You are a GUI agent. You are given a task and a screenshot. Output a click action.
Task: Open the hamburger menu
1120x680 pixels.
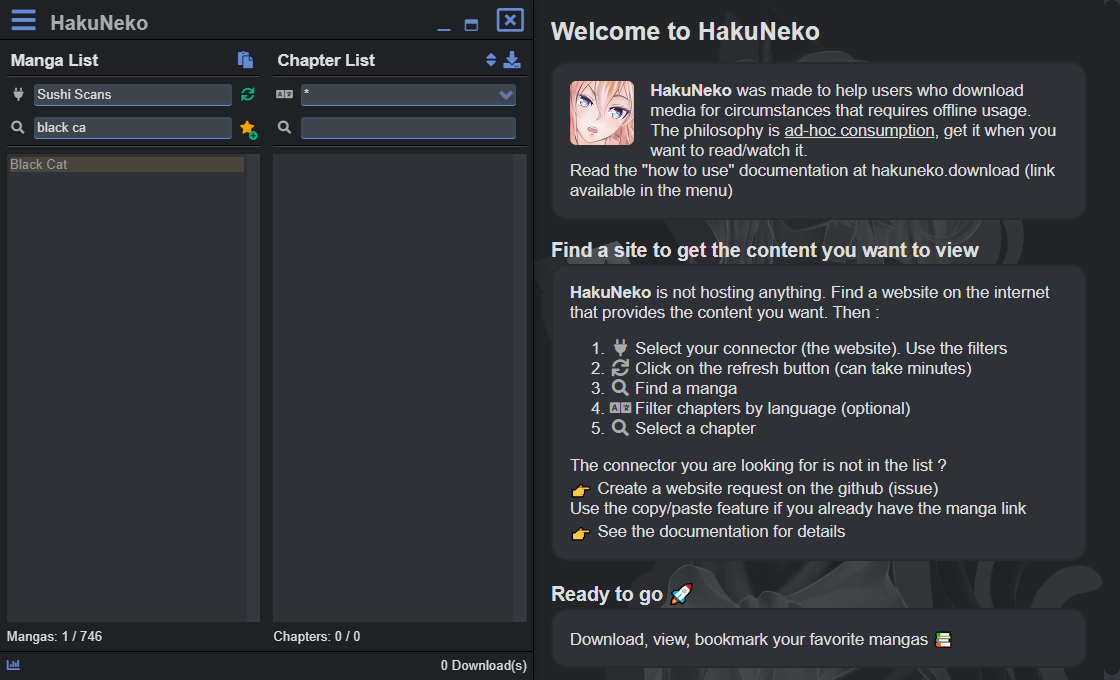[x=22, y=20]
